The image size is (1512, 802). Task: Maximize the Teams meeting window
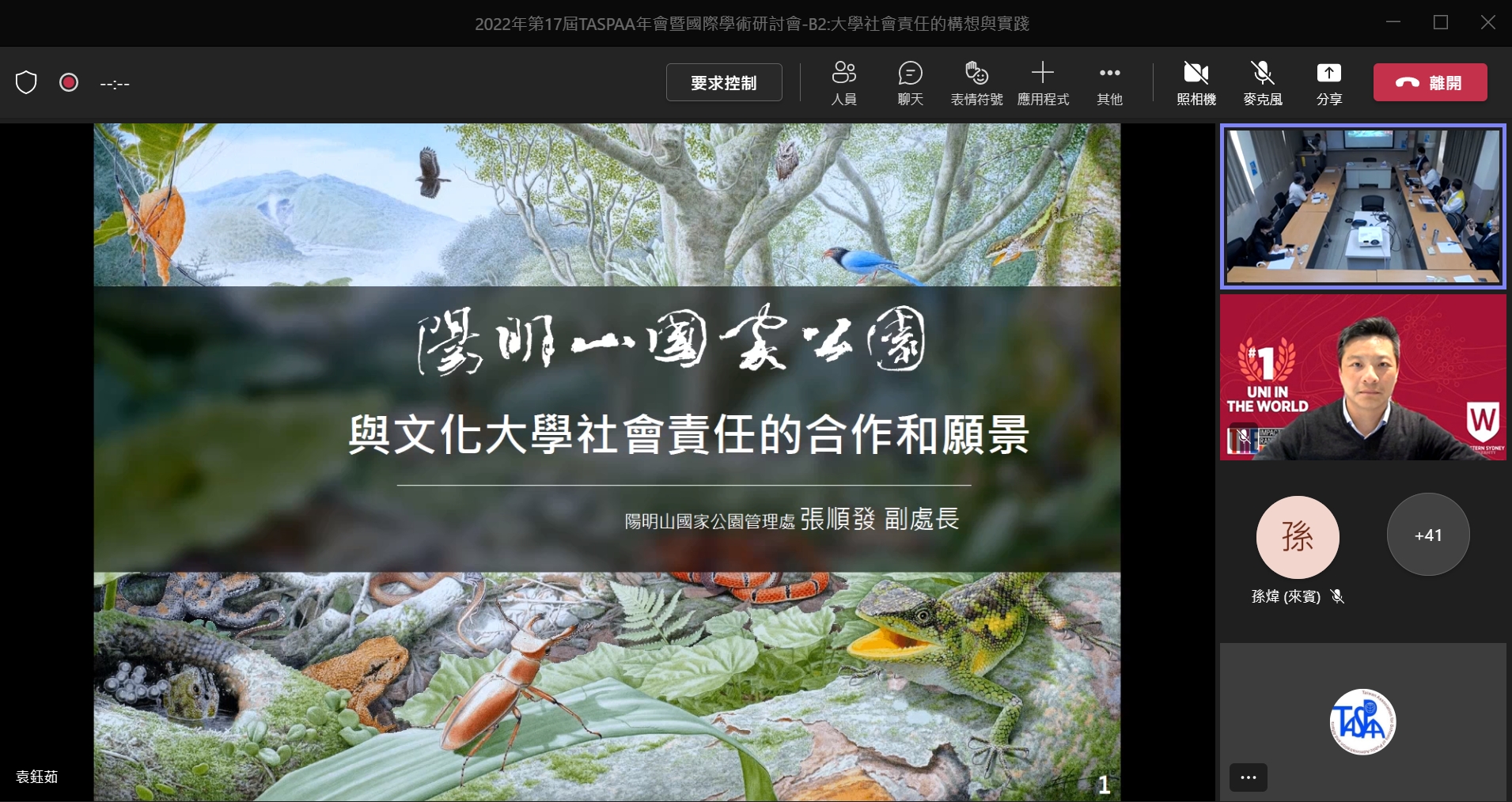[1441, 23]
